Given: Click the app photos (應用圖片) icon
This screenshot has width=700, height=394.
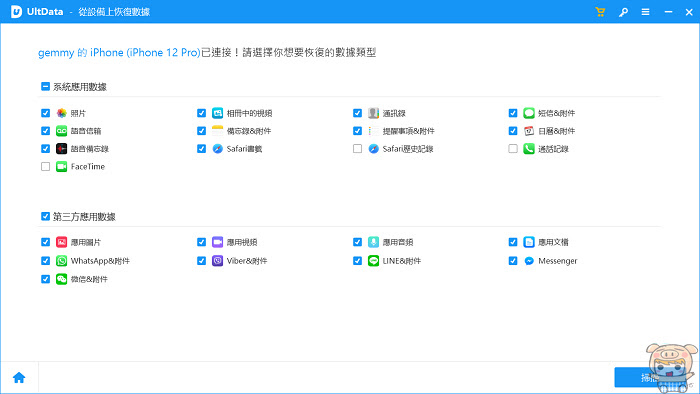Looking at the screenshot, I should tap(62, 242).
